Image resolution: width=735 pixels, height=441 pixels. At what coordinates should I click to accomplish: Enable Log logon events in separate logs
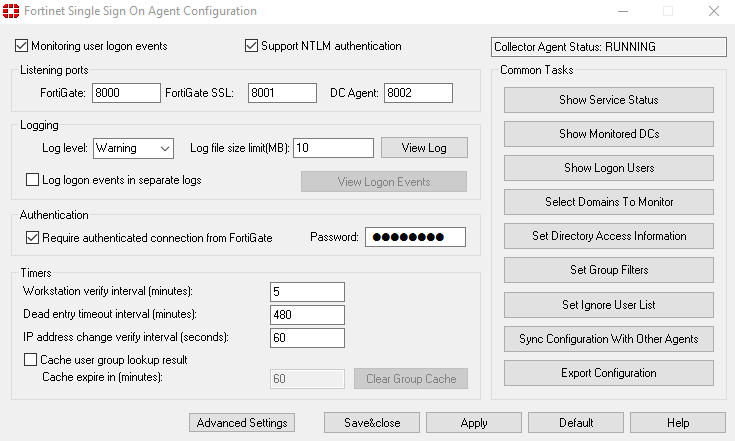[x=32, y=179]
